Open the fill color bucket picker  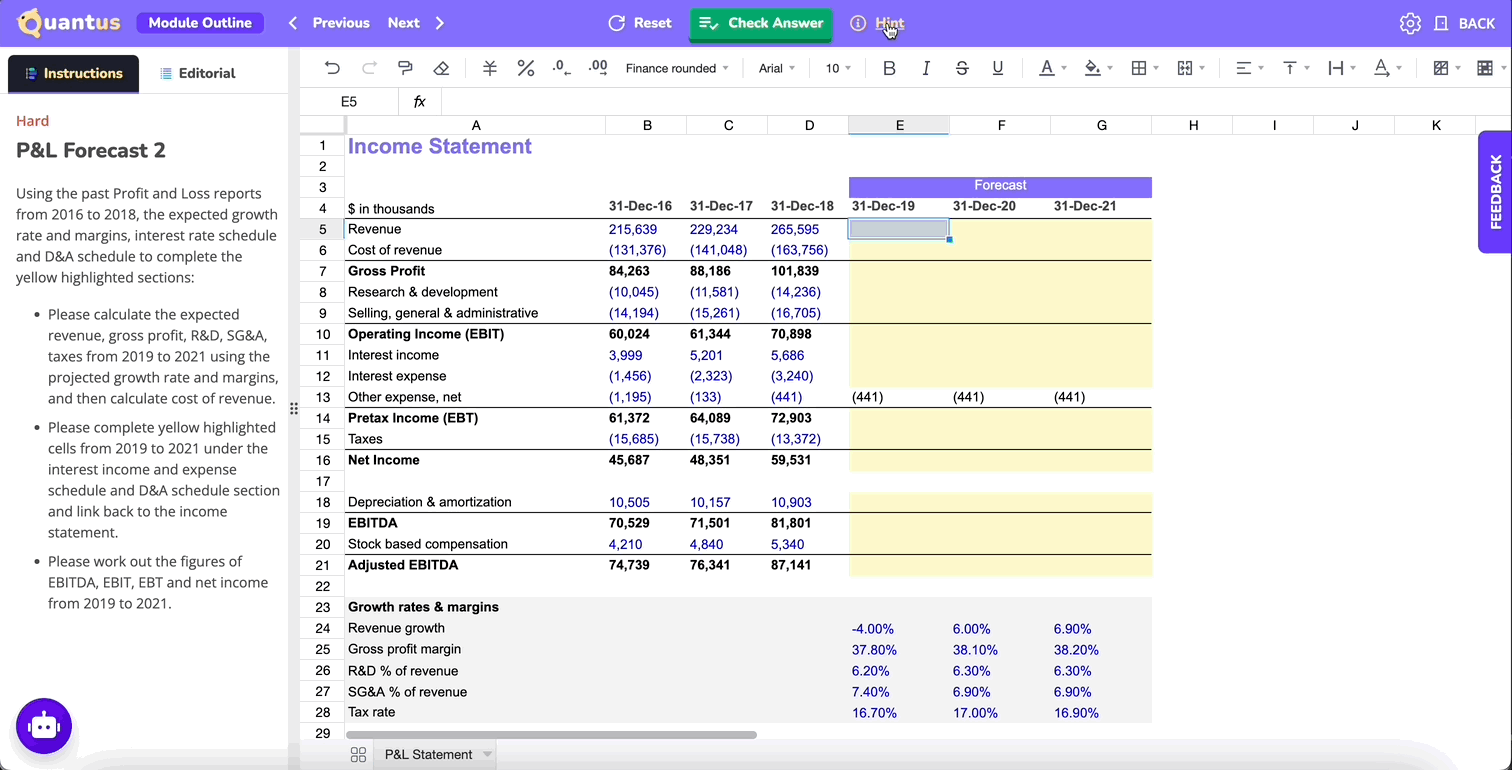(x=1097, y=68)
